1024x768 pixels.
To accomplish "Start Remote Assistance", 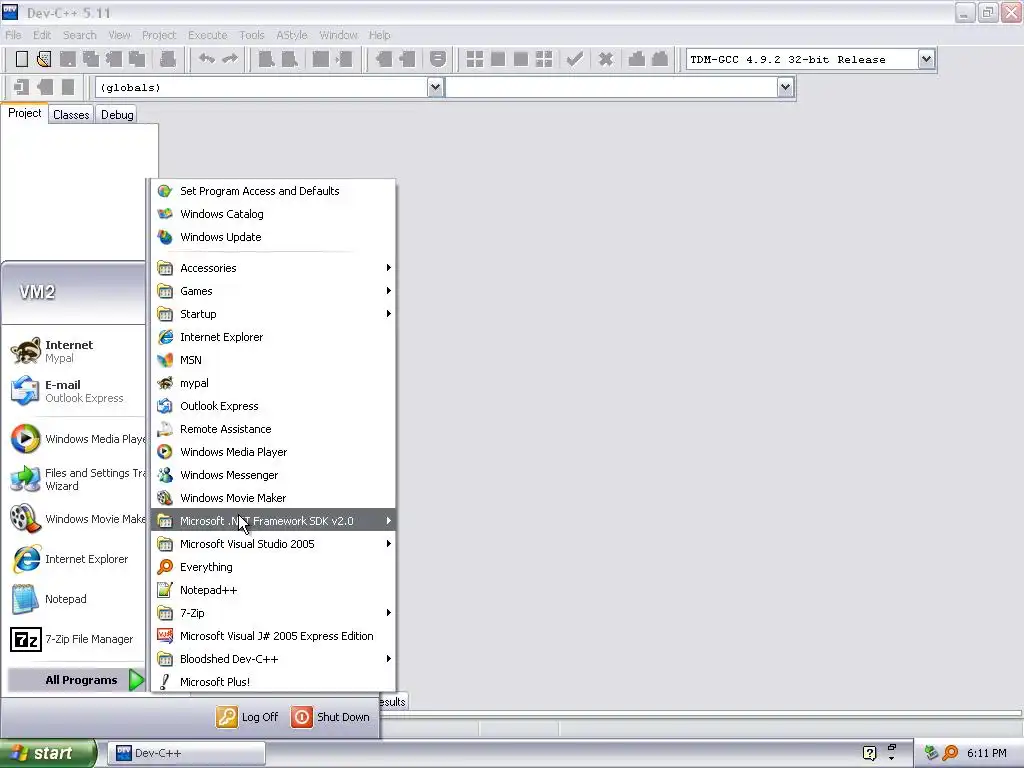I will pyautogui.click(x=273, y=429).
